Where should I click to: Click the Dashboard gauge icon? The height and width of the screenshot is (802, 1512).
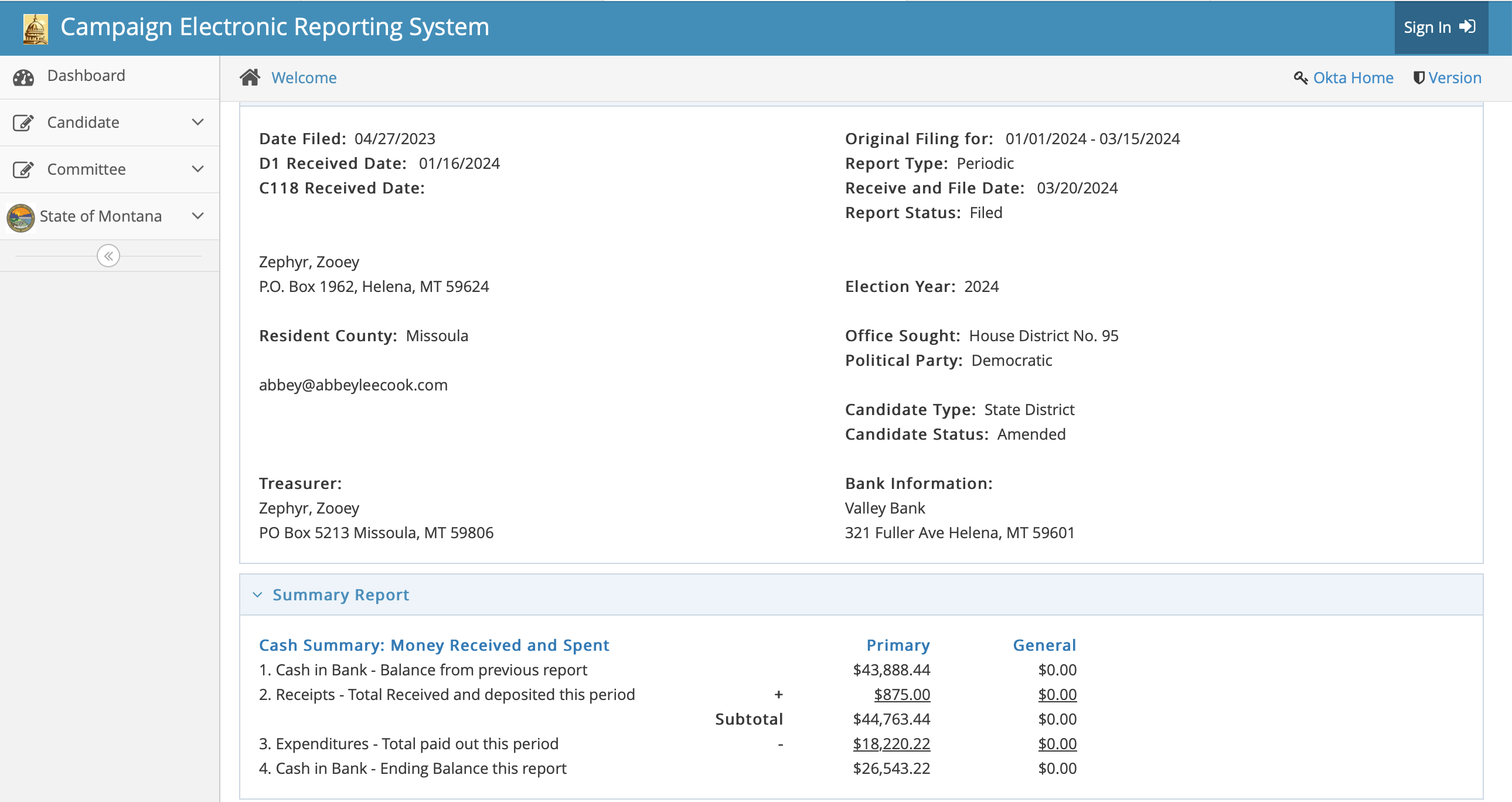23,77
